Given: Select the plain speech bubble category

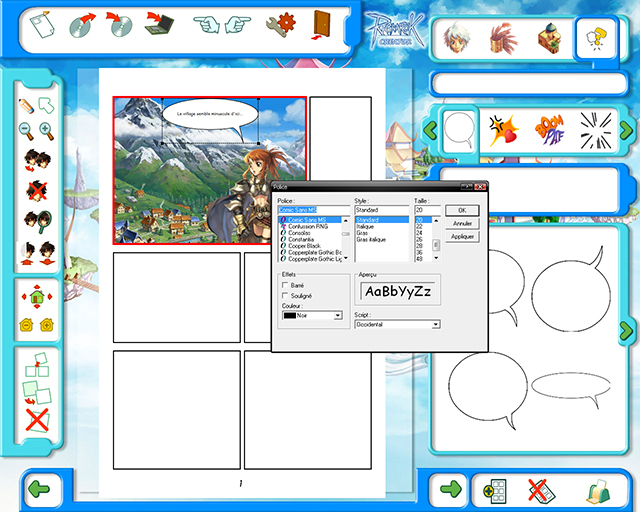Looking at the screenshot, I should [x=460, y=130].
